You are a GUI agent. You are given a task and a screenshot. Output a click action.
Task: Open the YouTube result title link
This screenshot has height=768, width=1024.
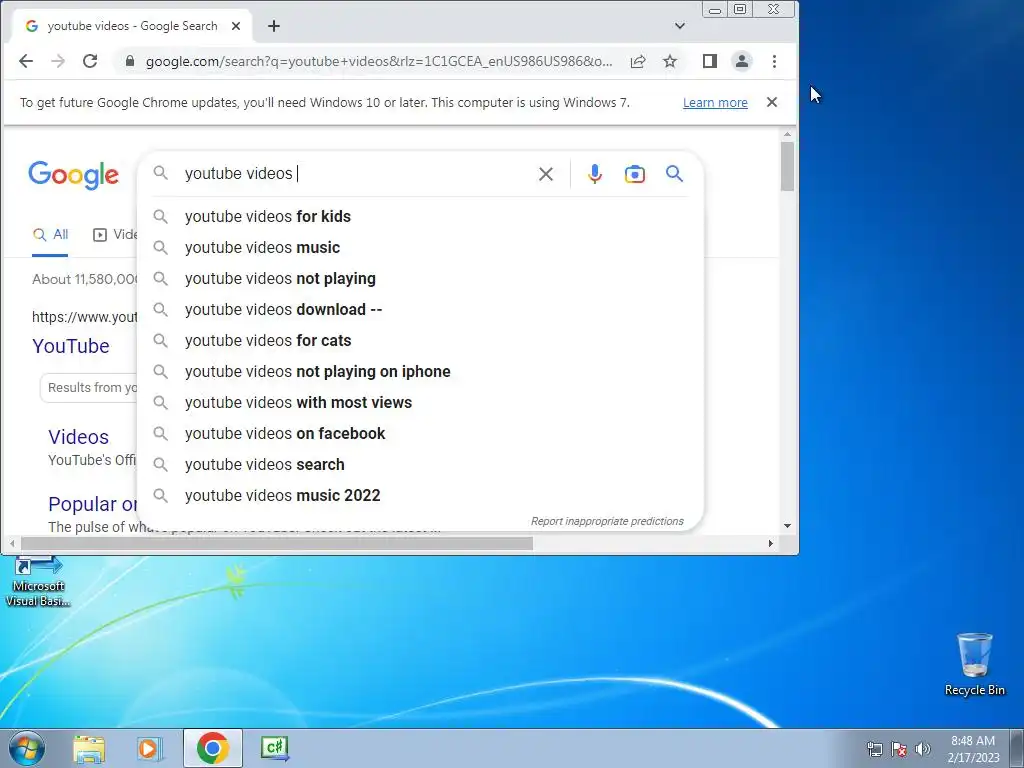click(71, 346)
